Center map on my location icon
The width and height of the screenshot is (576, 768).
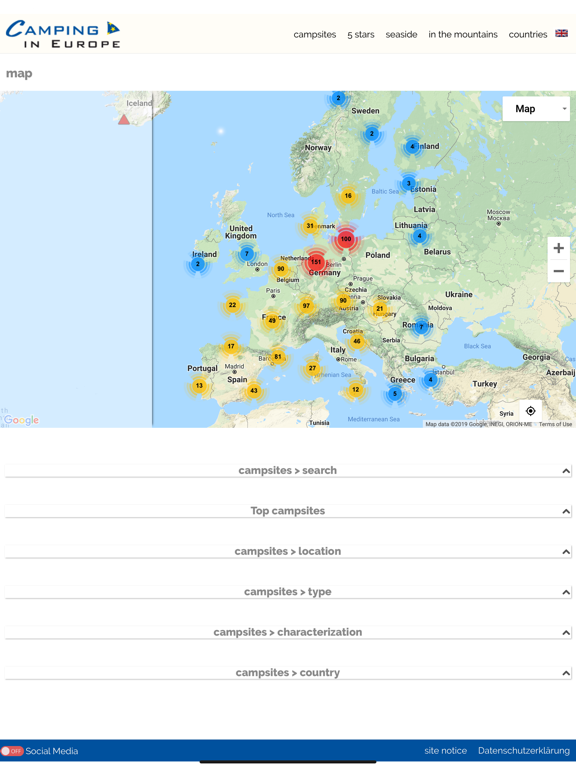pos(530,411)
